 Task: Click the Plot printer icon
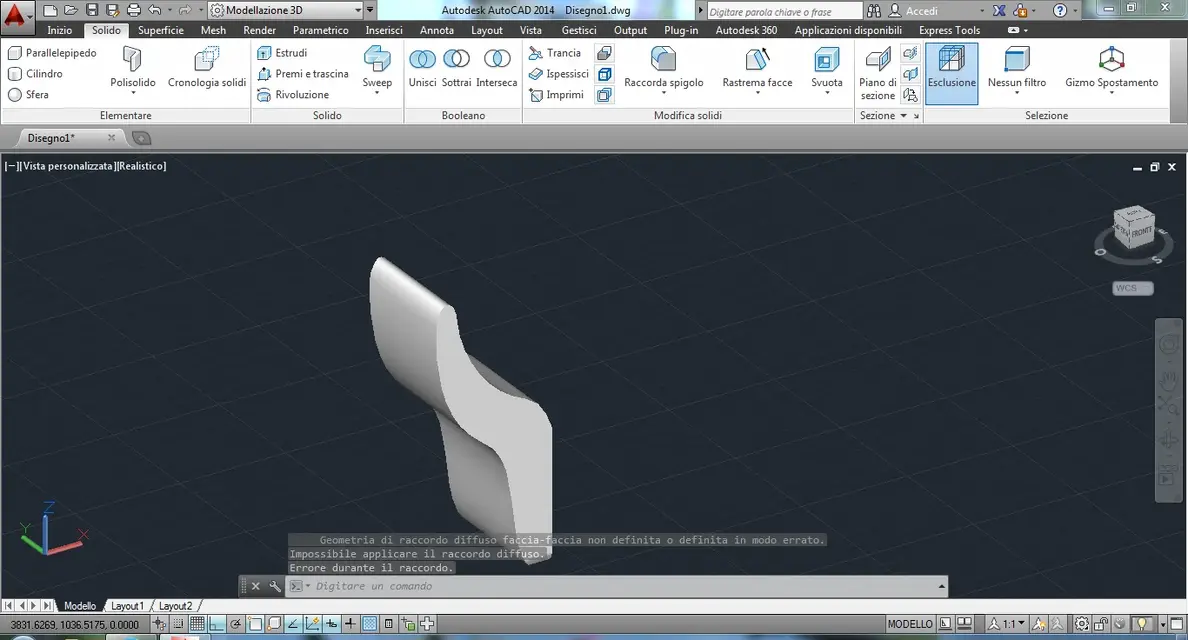(134, 10)
